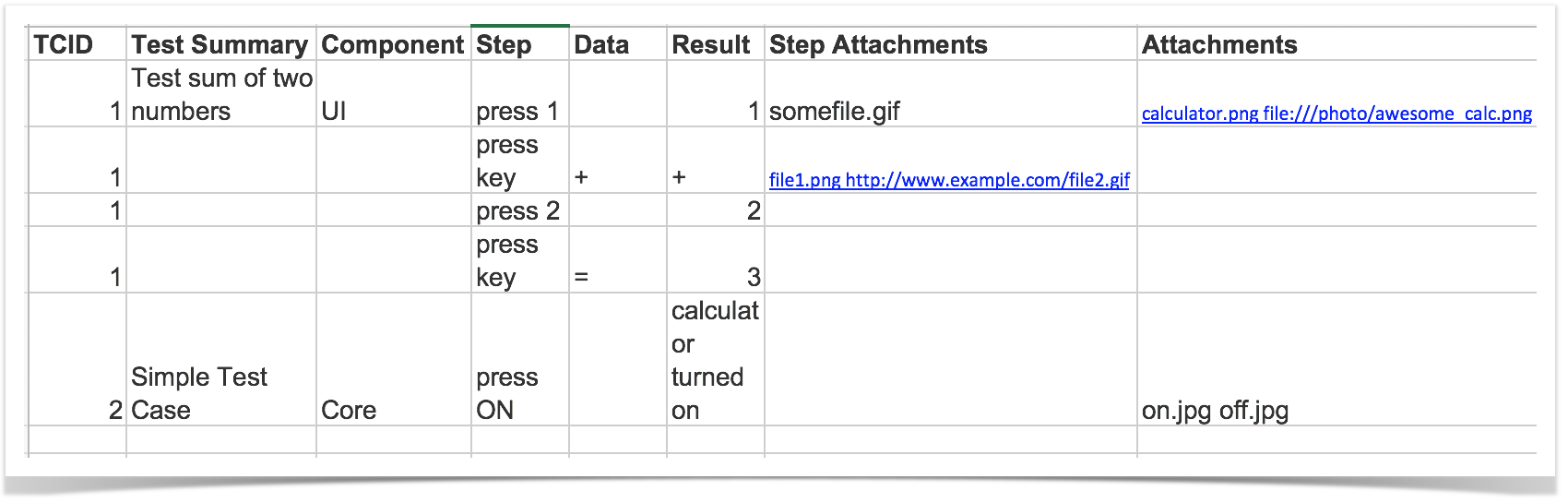Select the Data header cell

pyautogui.click(x=618, y=44)
